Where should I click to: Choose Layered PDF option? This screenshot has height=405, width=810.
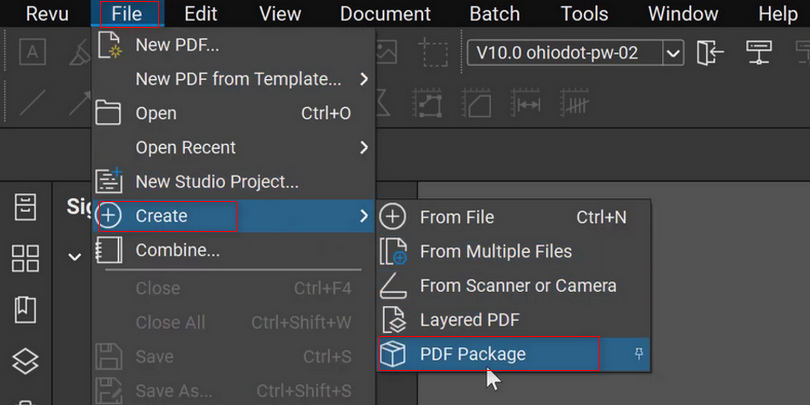(514, 320)
